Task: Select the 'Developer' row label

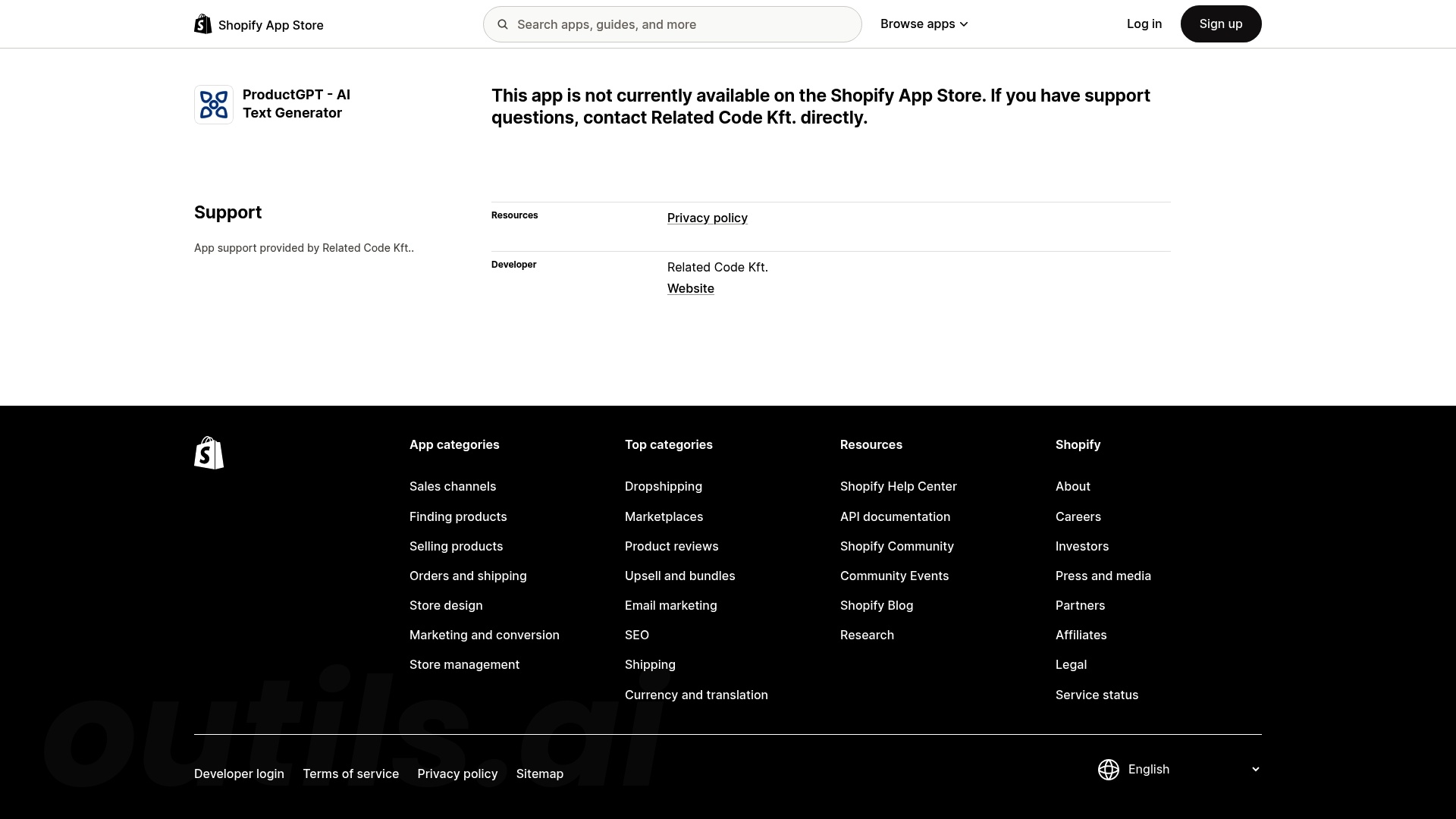Action: 513,265
